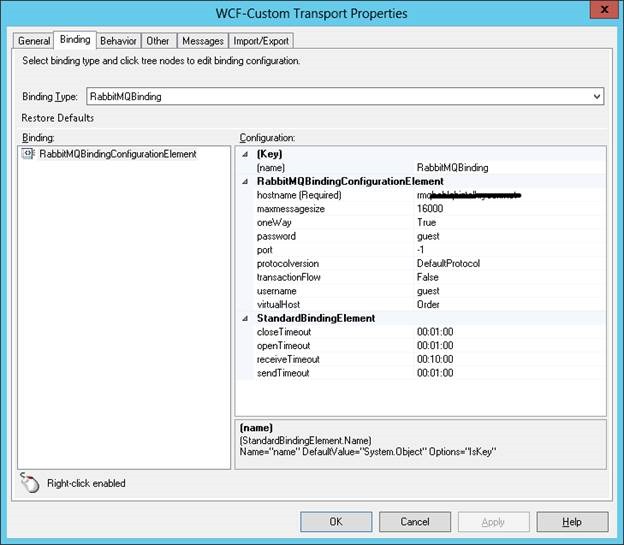Select the Binding tab
Viewport: 624px width, 545px height.
[x=75, y=39]
